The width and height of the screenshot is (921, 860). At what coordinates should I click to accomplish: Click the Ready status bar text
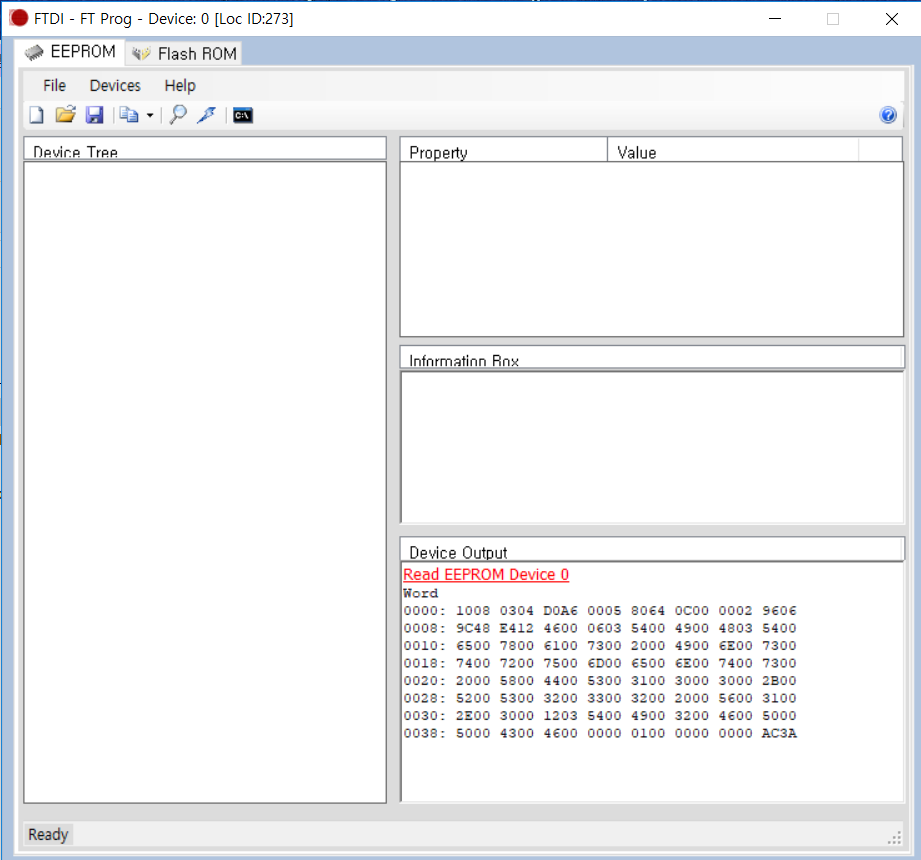coord(48,835)
